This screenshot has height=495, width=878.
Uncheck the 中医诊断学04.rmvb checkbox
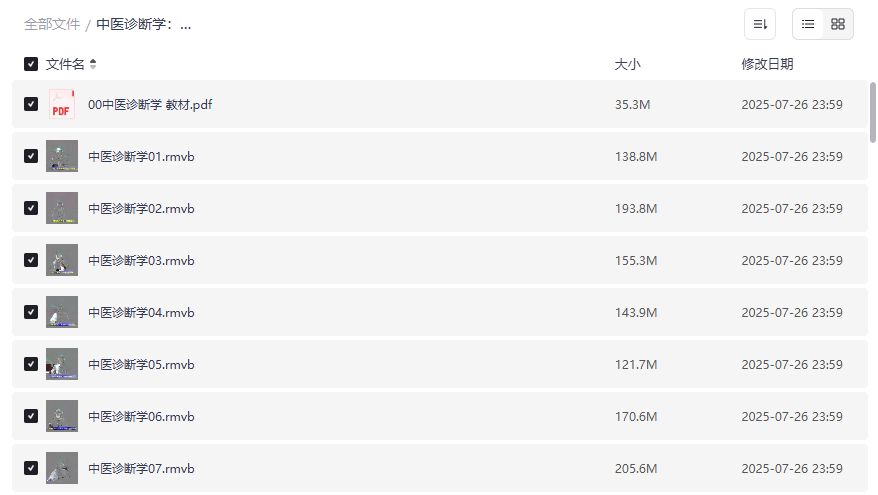point(31,312)
